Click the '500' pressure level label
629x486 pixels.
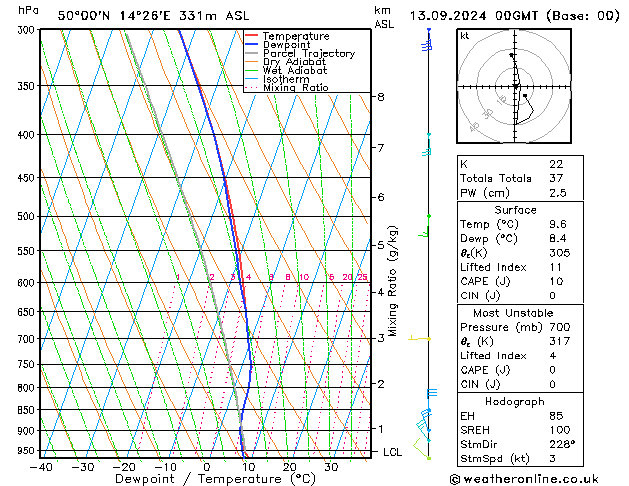(x=28, y=217)
